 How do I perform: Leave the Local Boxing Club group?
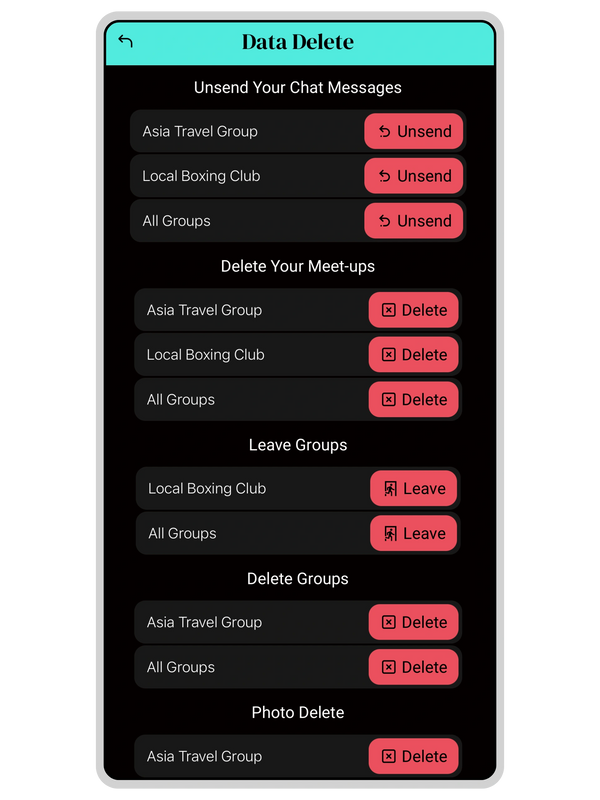(x=414, y=489)
